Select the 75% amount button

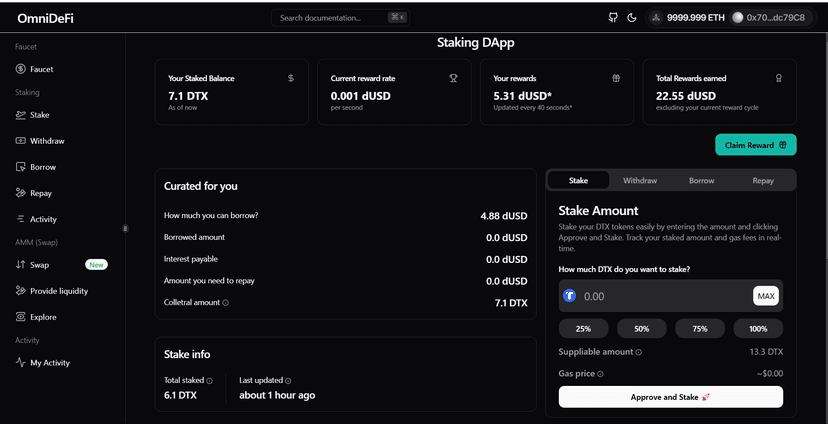[x=700, y=328]
